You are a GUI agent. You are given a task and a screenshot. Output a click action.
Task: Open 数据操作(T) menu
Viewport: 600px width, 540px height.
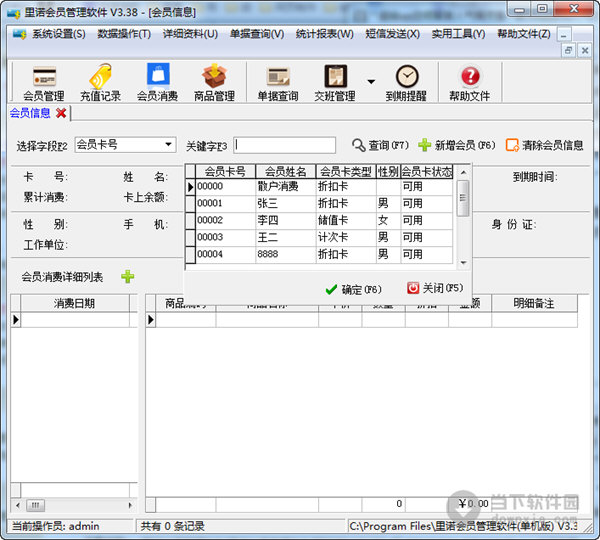point(124,34)
